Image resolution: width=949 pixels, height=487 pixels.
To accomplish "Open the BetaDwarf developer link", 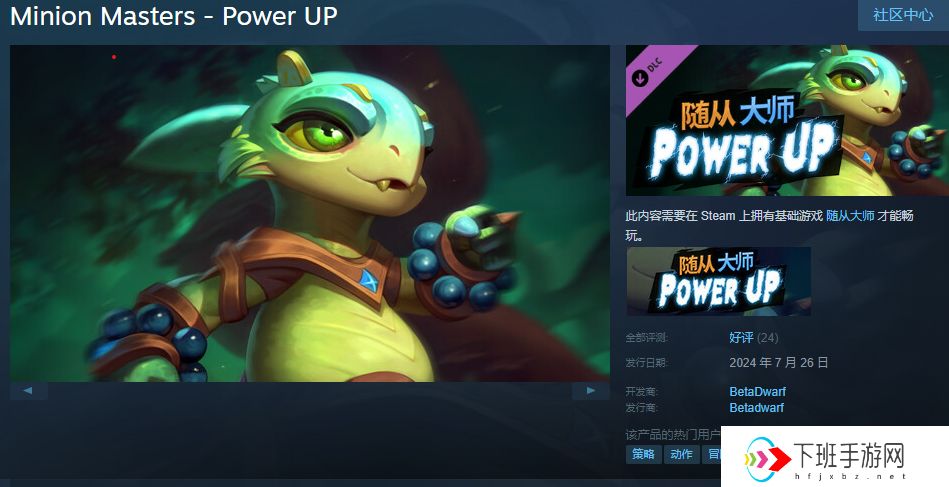I will [757, 391].
